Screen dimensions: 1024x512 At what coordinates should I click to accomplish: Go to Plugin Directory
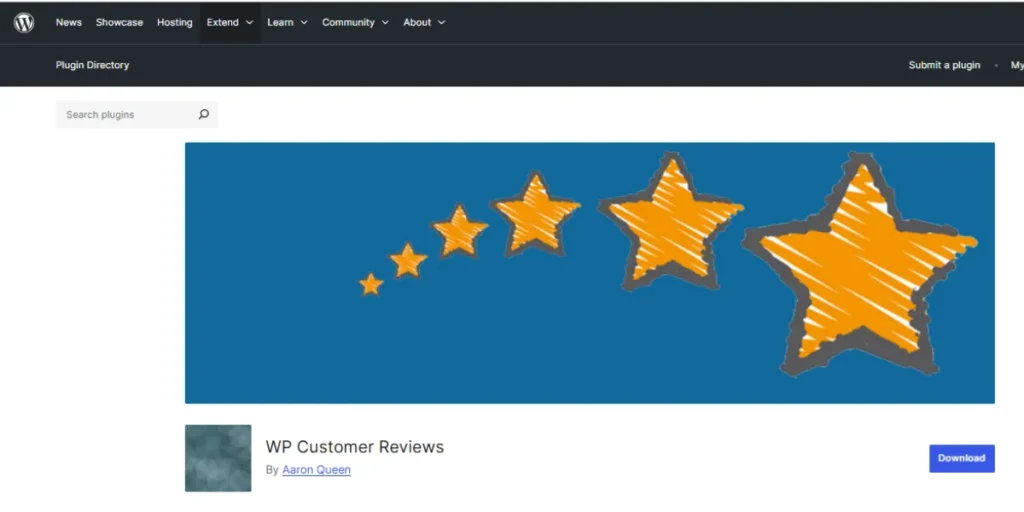pos(92,65)
